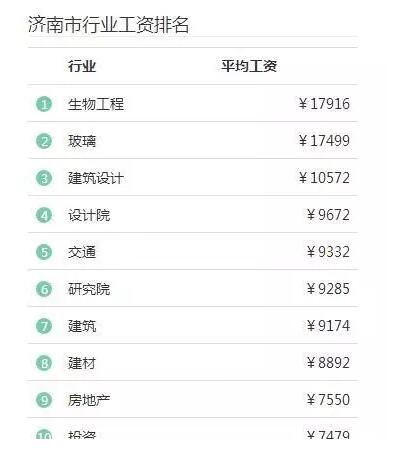397x470 pixels.
Task: Click the rank 2 circle badge
Action: point(44,141)
